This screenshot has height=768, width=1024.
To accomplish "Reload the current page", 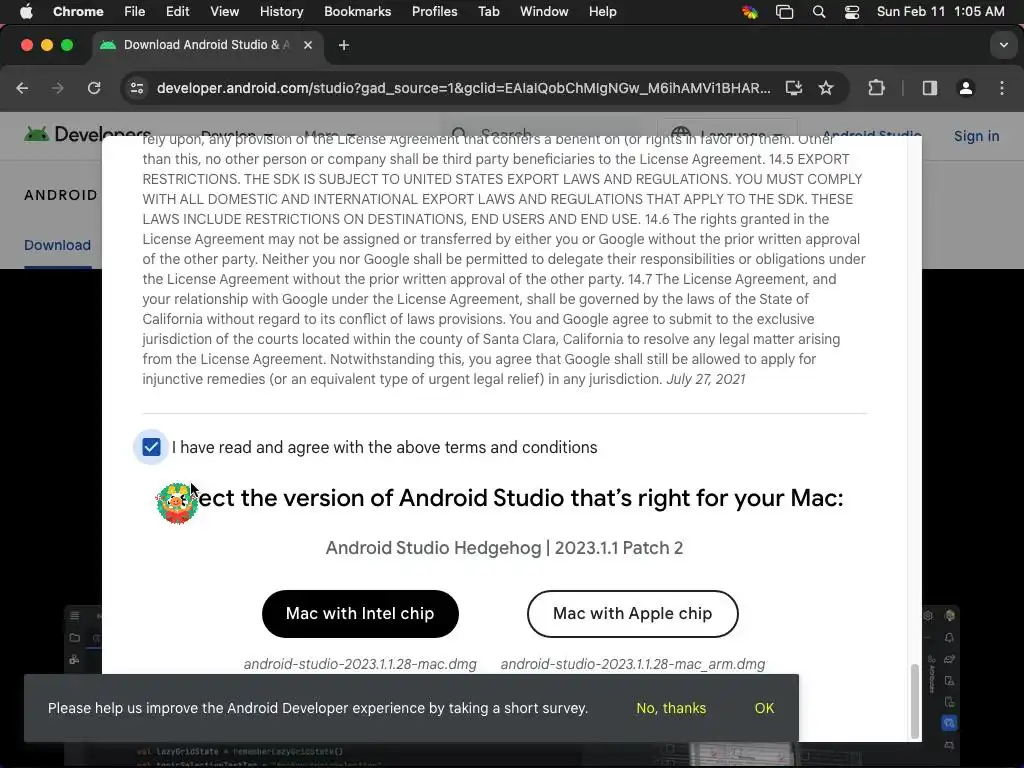I will [94, 88].
